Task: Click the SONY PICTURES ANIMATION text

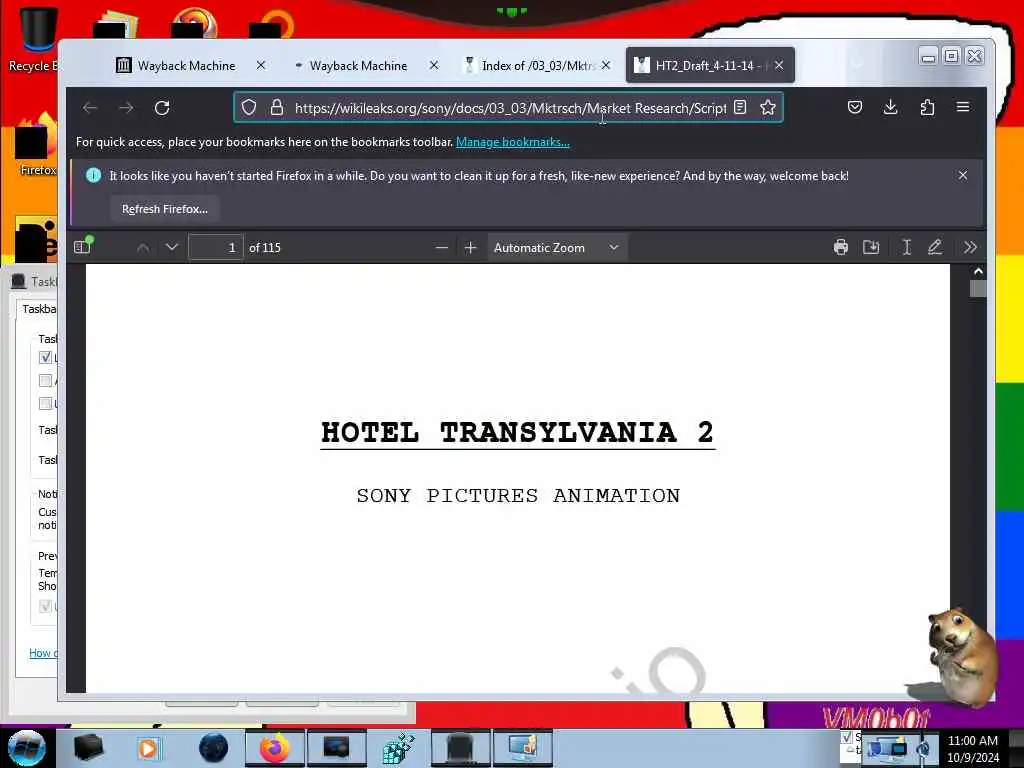Action: [x=518, y=496]
